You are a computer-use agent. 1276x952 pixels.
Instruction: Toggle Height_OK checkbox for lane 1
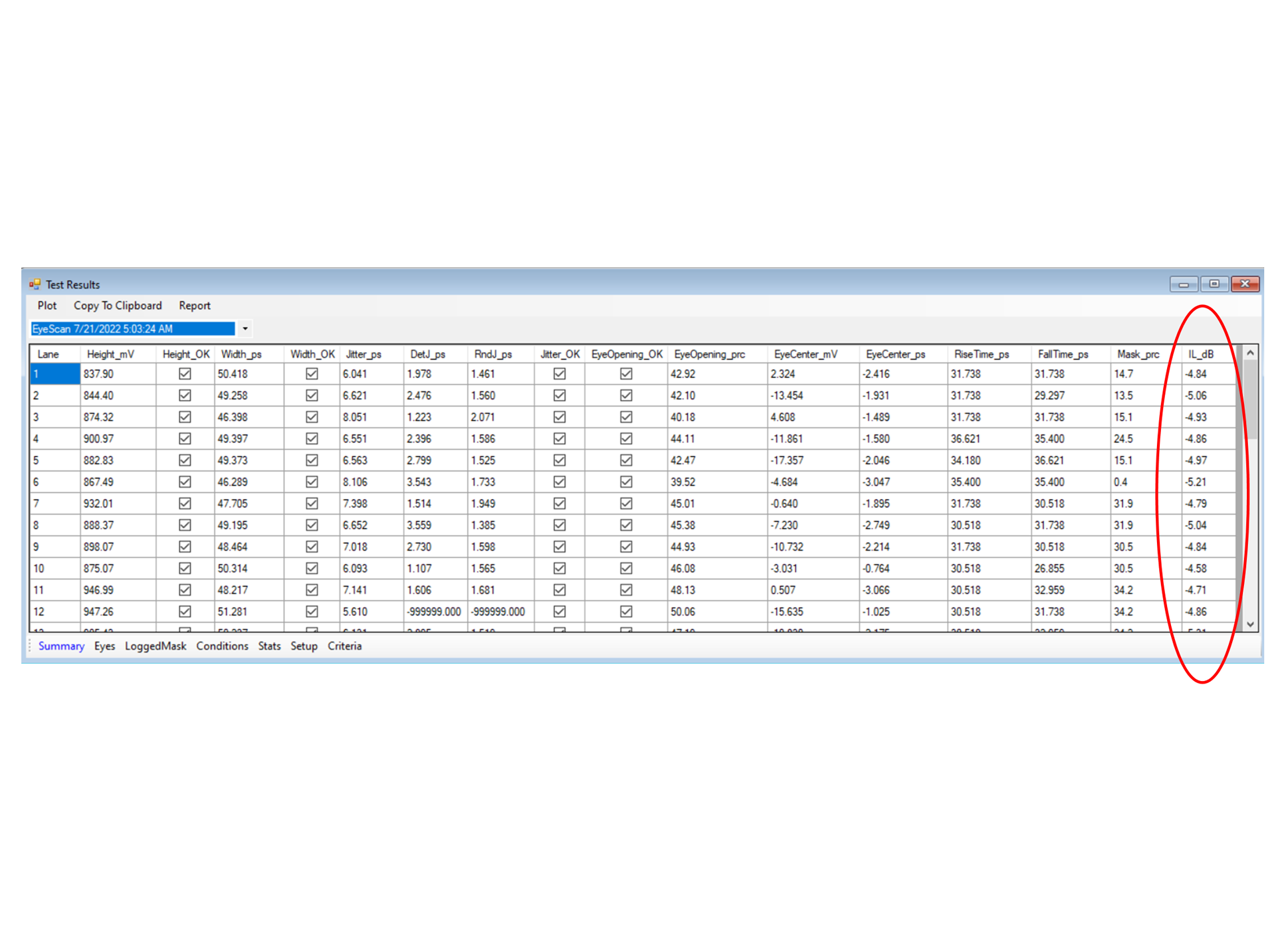click(x=185, y=374)
